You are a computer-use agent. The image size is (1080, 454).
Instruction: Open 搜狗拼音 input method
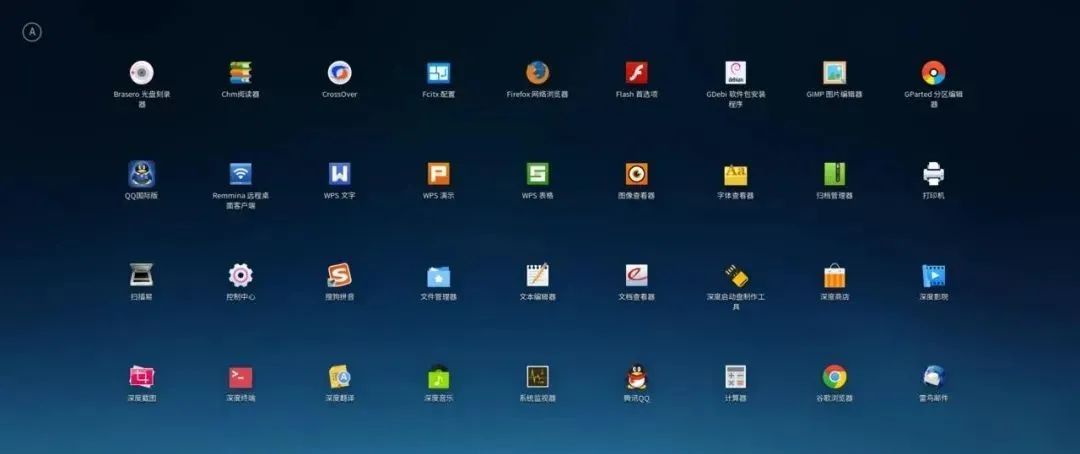pyautogui.click(x=340, y=275)
